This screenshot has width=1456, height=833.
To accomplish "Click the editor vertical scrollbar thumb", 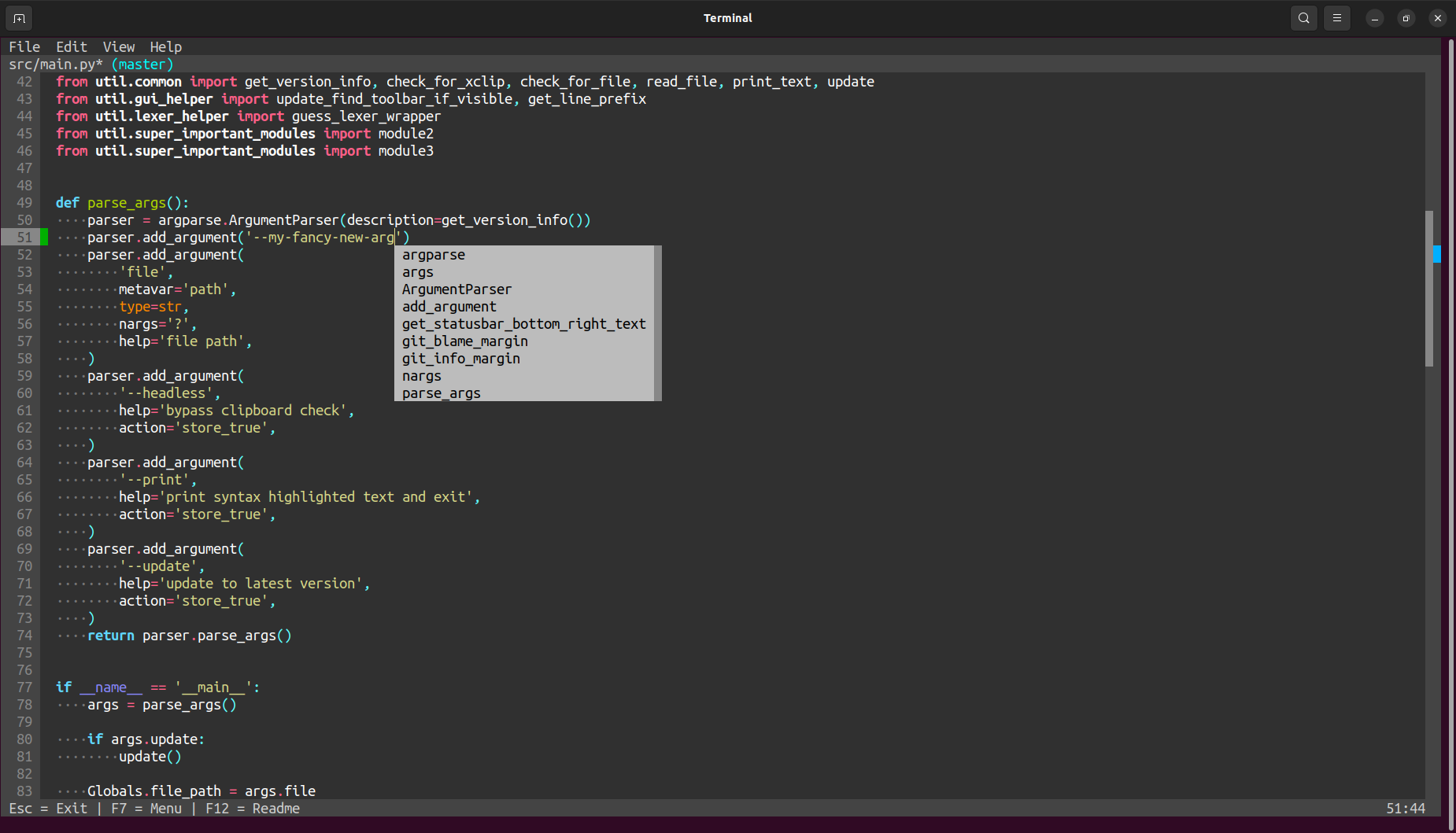I will click(x=1428, y=289).
